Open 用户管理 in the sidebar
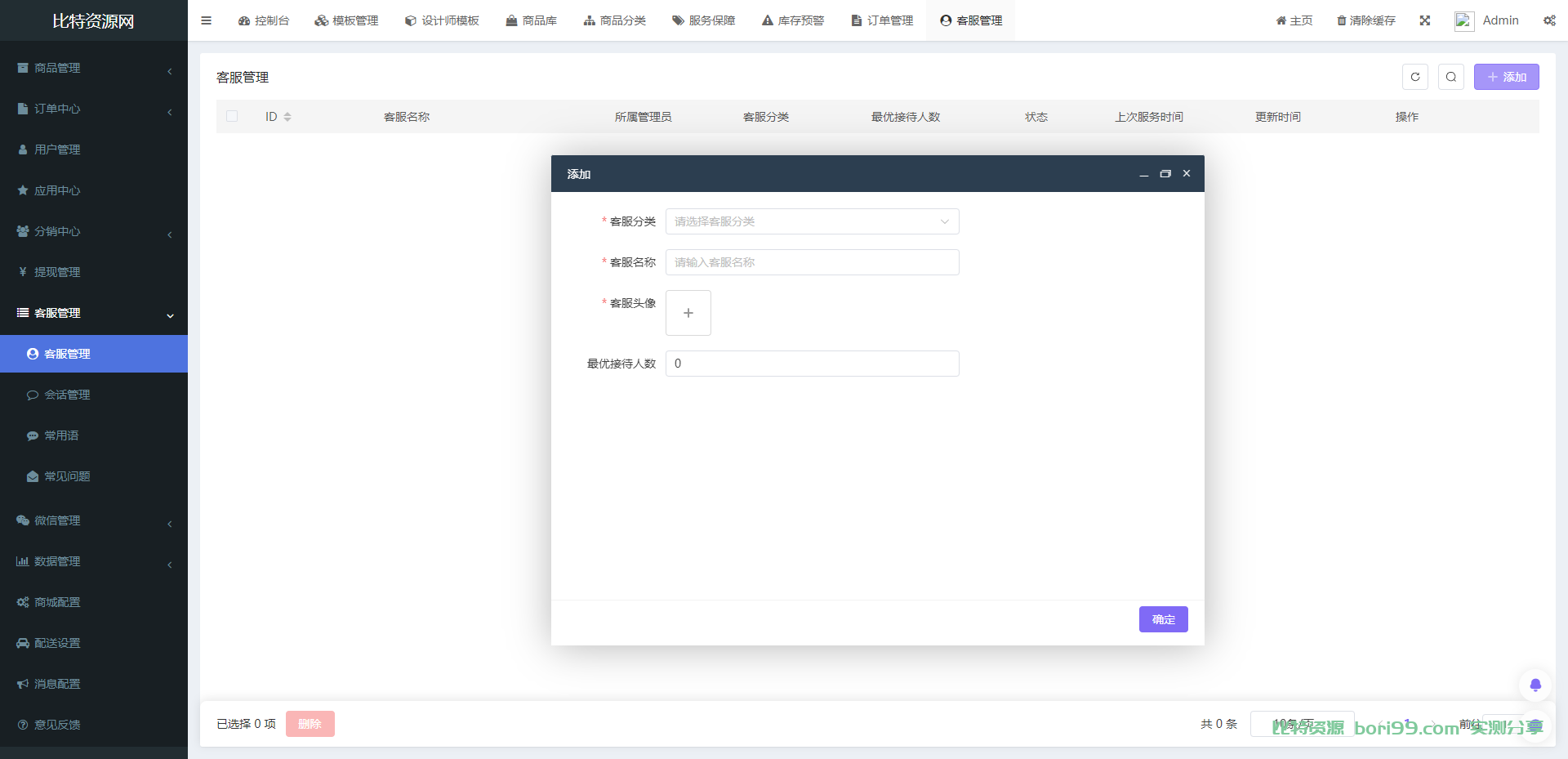Image resolution: width=1568 pixels, height=759 pixels. click(94, 150)
